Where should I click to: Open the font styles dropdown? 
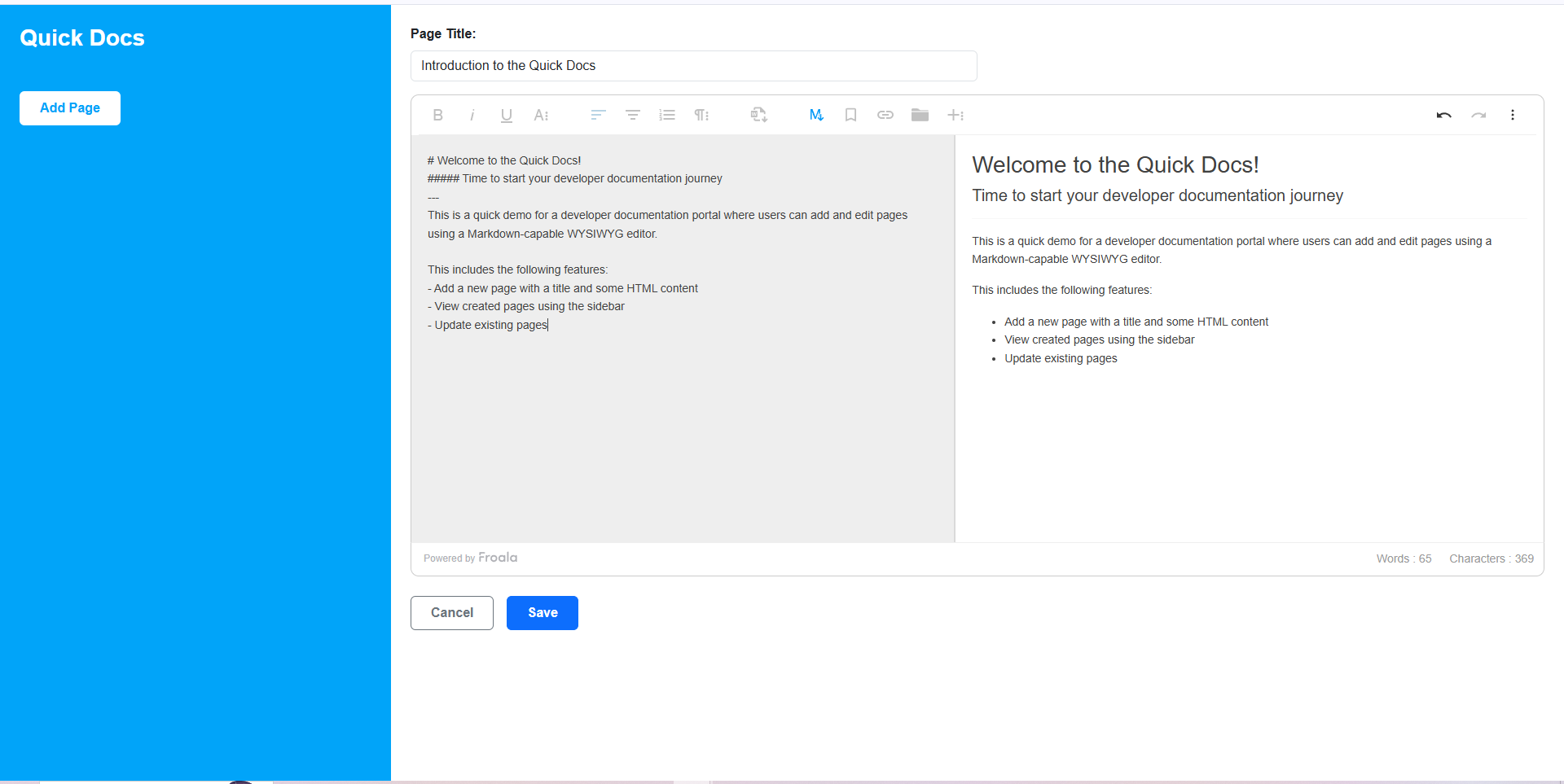[x=541, y=115]
